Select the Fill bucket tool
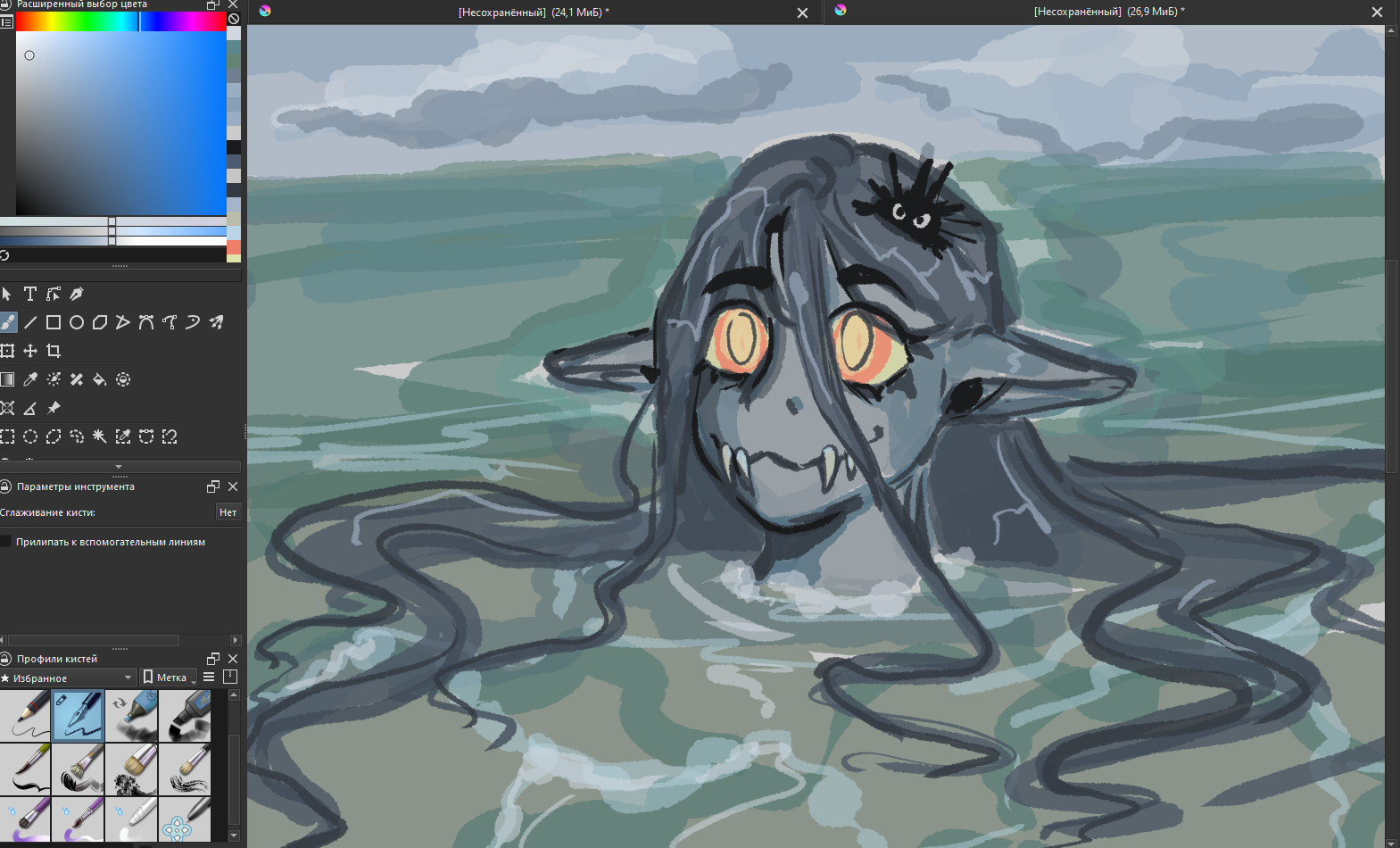The width and height of the screenshot is (1400, 848). click(x=100, y=379)
